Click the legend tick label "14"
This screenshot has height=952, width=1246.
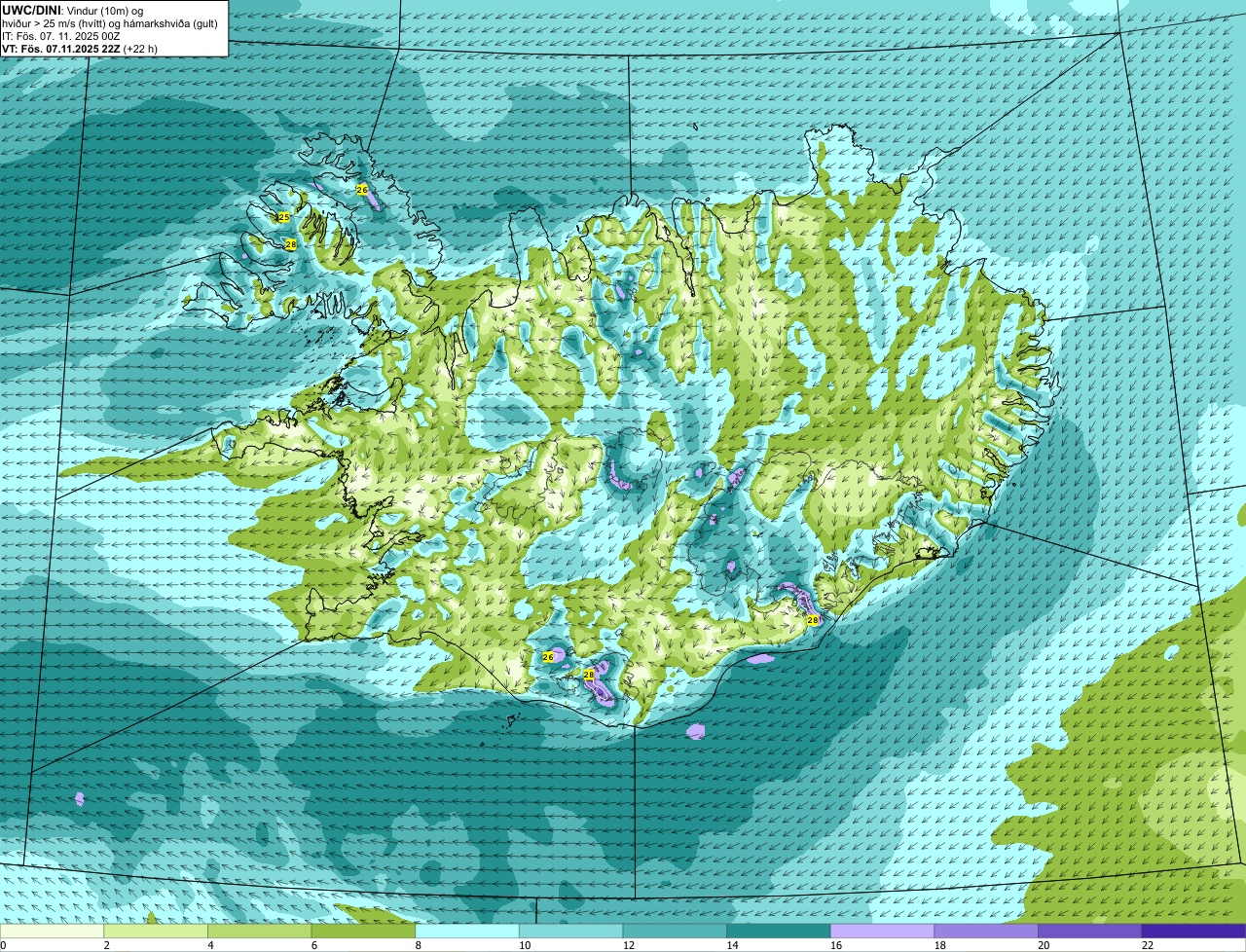[732, 945]
